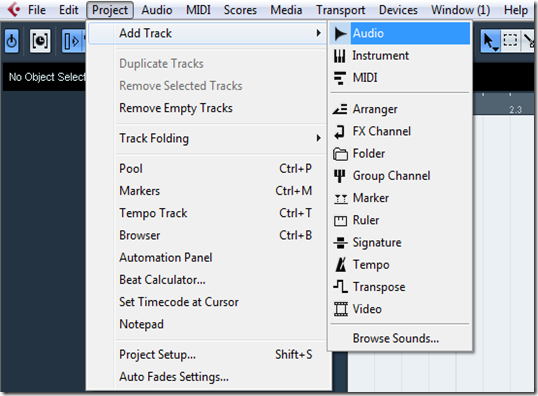
Task: Open the Scores menu
Action: pos(240,10)
